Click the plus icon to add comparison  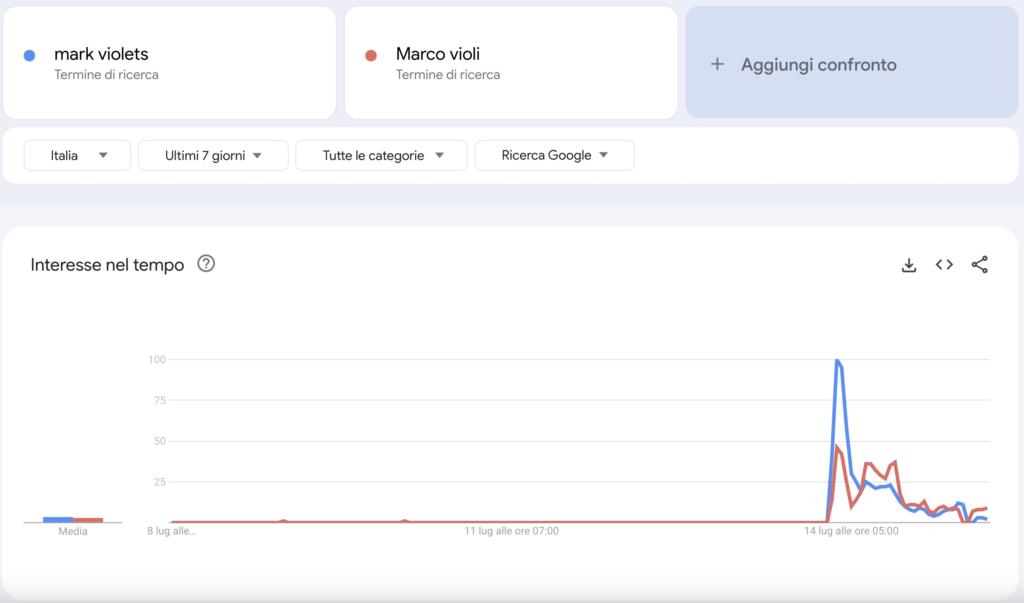[716, 64]
